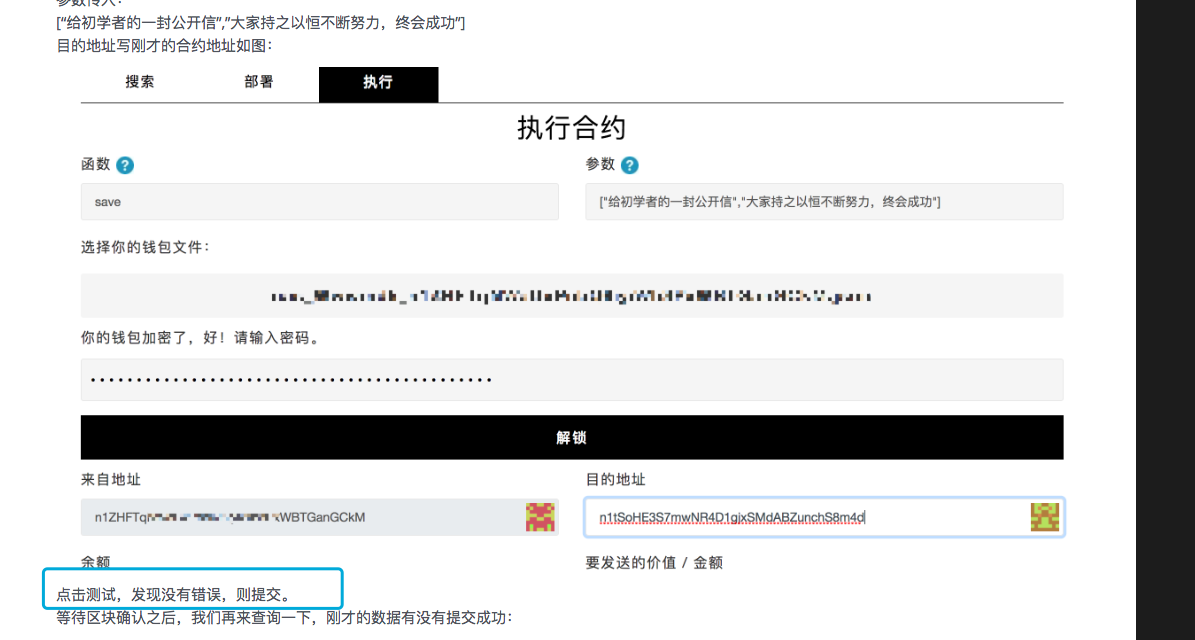Click the green identicon of destination address
1195x640 pixels.
click(x=1045, y=517)
